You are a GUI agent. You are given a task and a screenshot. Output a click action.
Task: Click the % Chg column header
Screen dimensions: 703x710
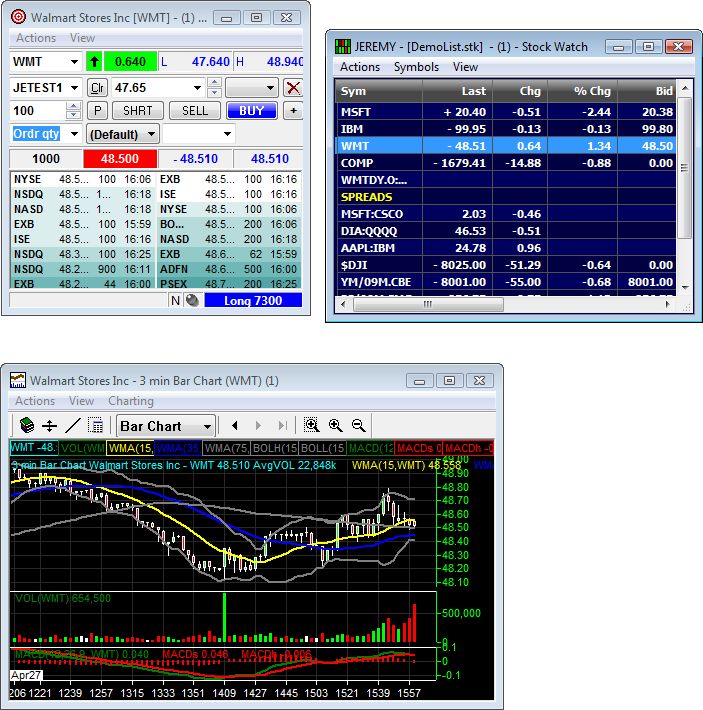(x=583, y=91)
